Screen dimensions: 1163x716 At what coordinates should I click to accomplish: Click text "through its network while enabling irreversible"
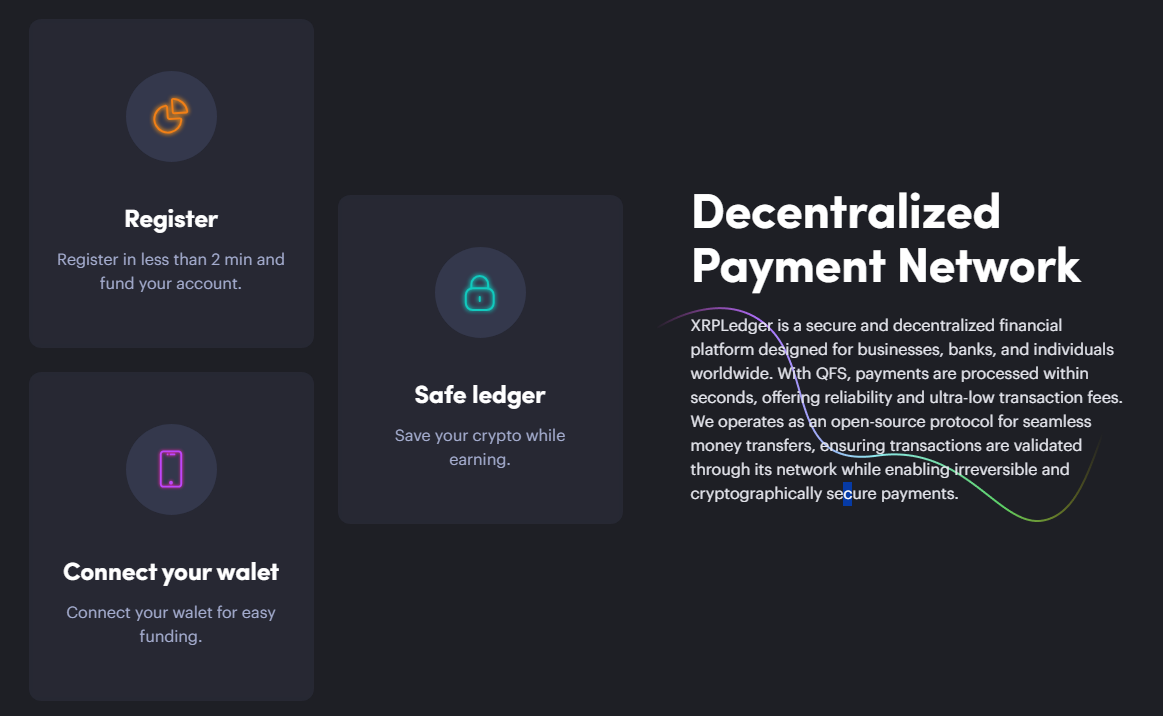coord(863,470)
